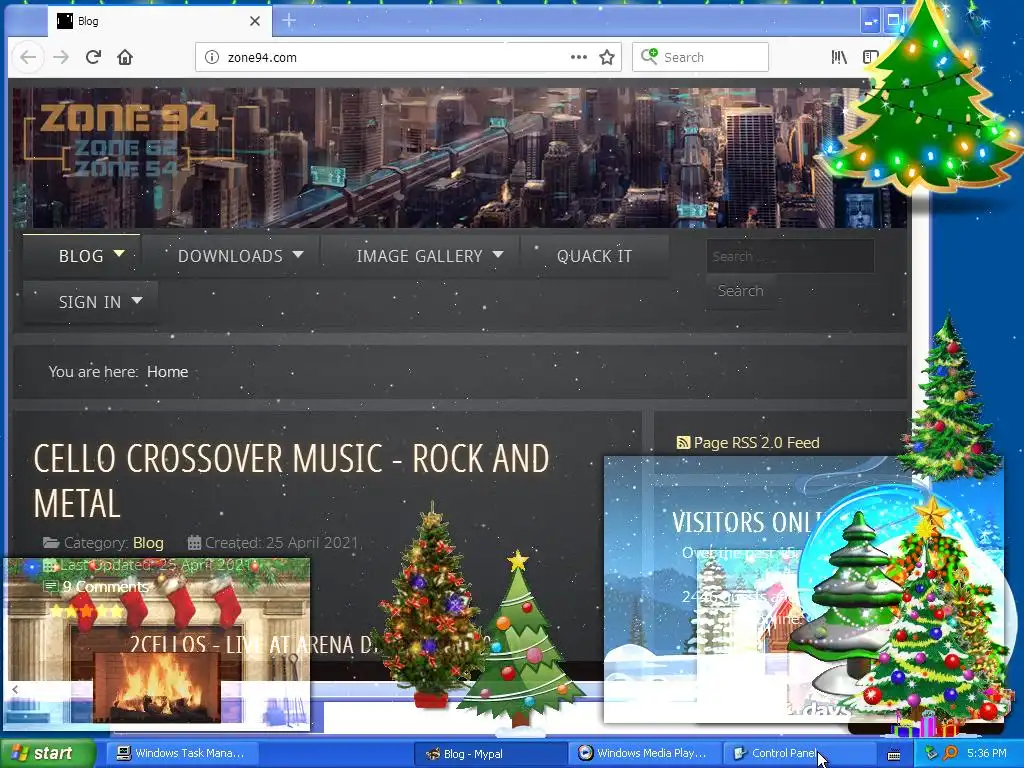1024x768 pixels.
Task: Click the left scroll arrow at page bottom
Action: tap(14, 689)
